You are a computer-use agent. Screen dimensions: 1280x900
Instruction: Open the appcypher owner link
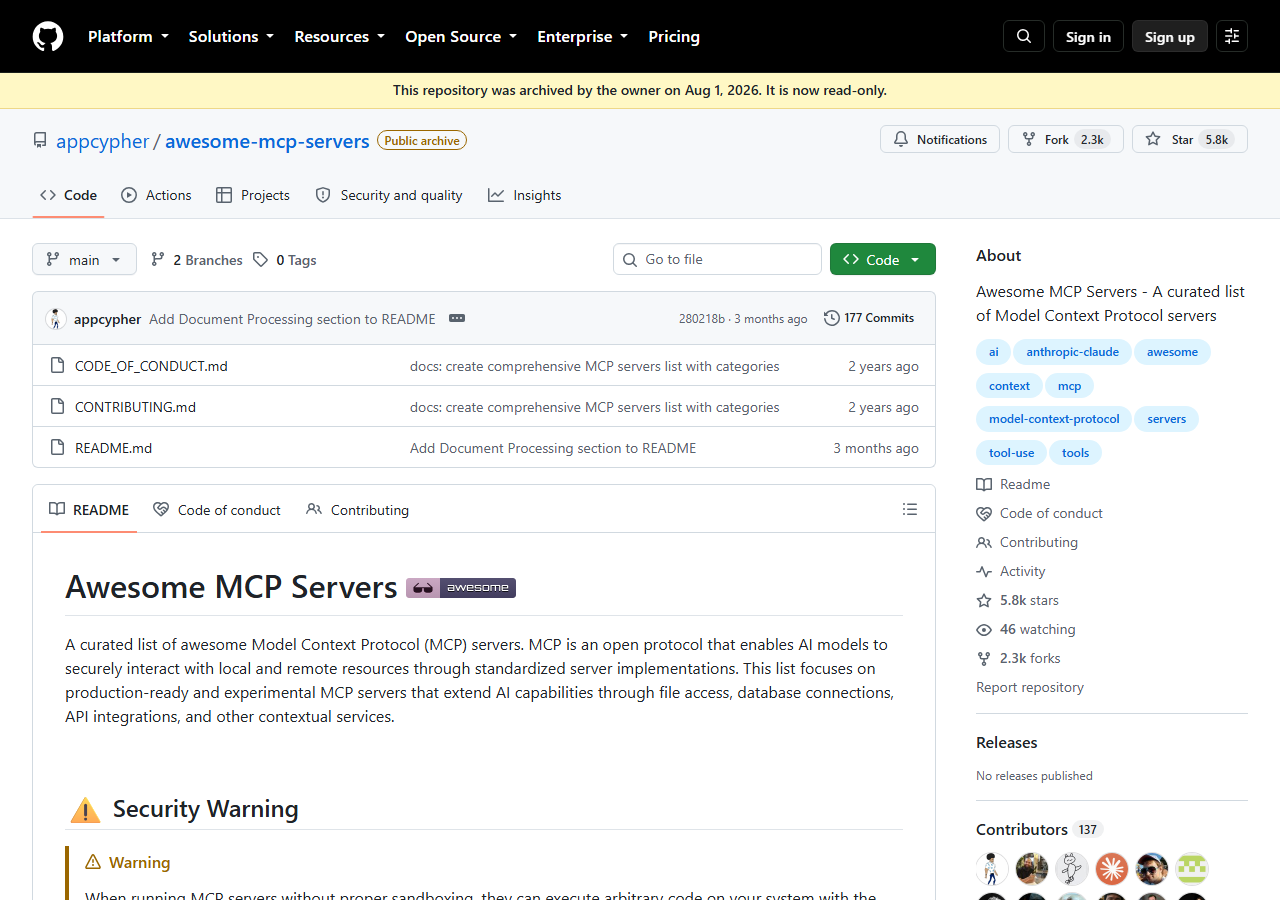click(x=102, y=141)
